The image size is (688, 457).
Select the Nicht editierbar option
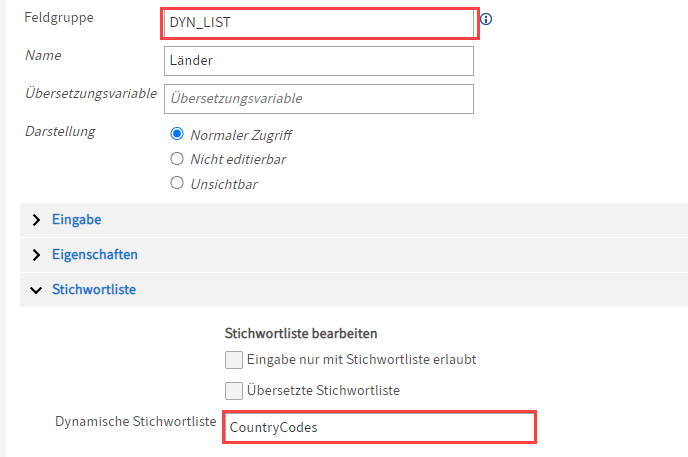(177, 158)
